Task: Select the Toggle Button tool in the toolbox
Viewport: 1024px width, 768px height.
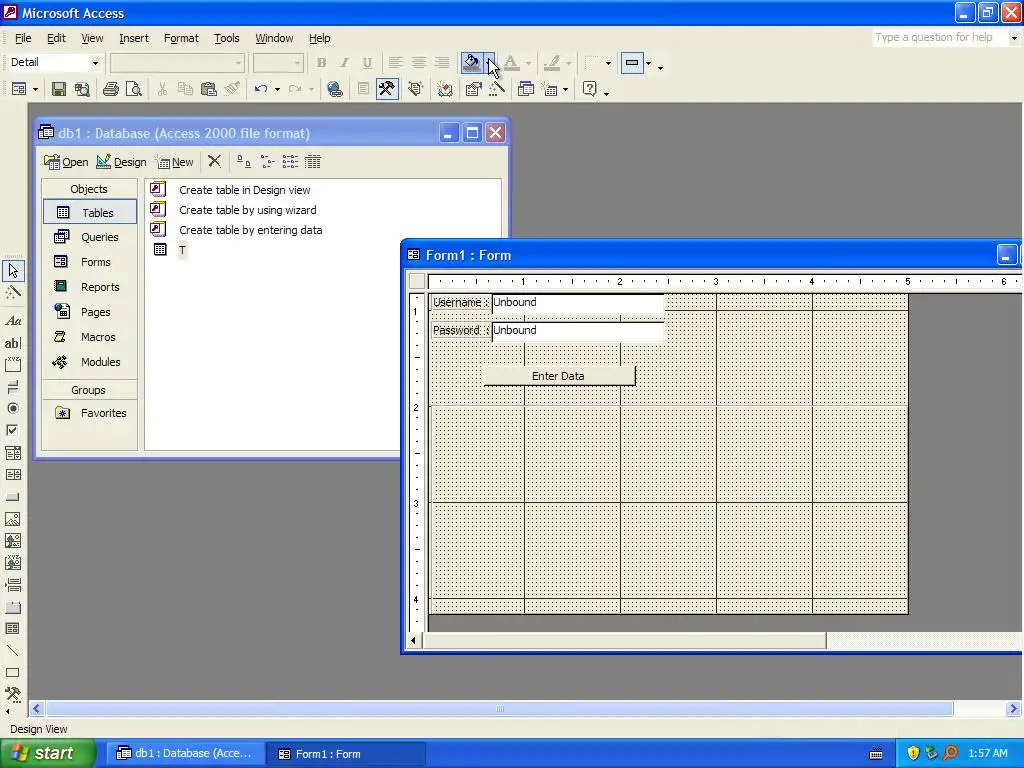Action: [12, 387]
